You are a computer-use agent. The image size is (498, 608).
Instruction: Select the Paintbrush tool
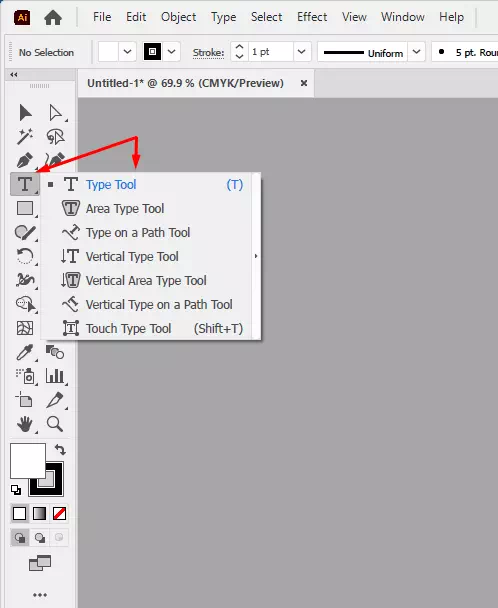(25, 232)
